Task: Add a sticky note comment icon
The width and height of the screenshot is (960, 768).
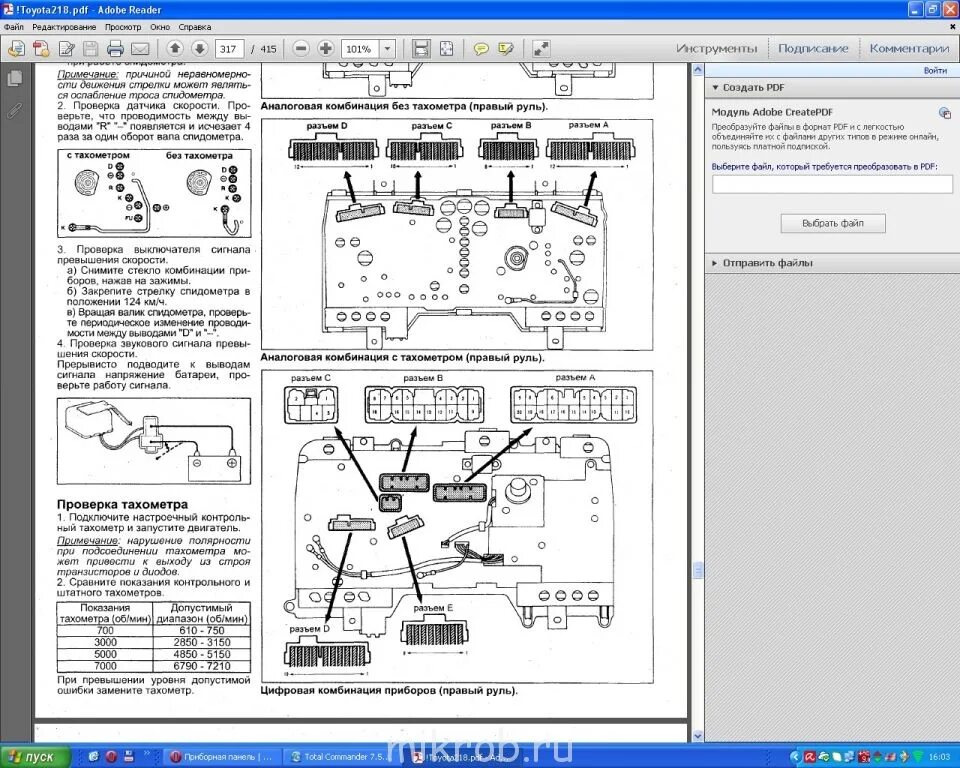Action: point(481,48)
